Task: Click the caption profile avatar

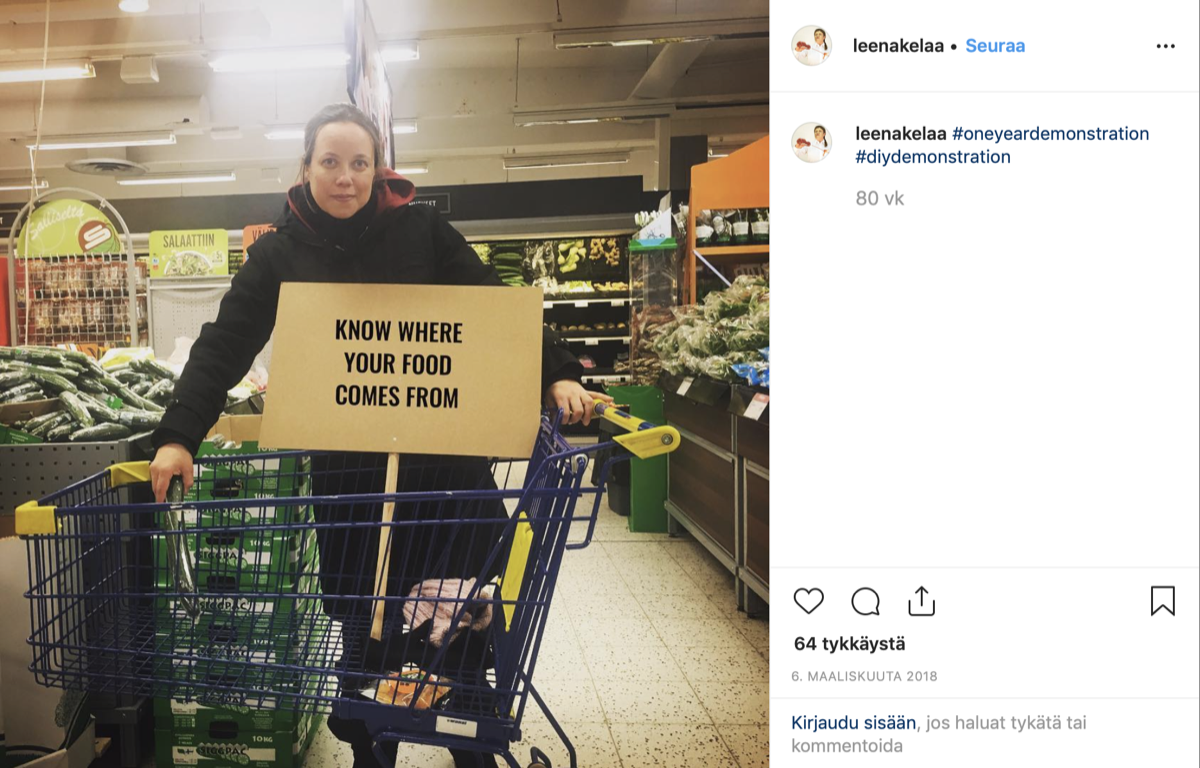Action: (811, 142)
